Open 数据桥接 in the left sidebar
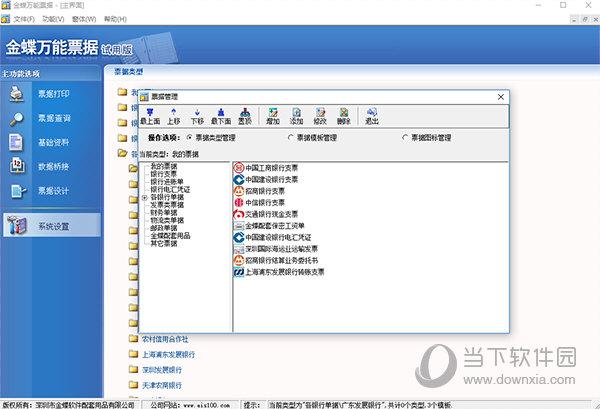Image resolution: width=600 pixels, height=409 pixels. pyautogui.click(x=52, y=166)
